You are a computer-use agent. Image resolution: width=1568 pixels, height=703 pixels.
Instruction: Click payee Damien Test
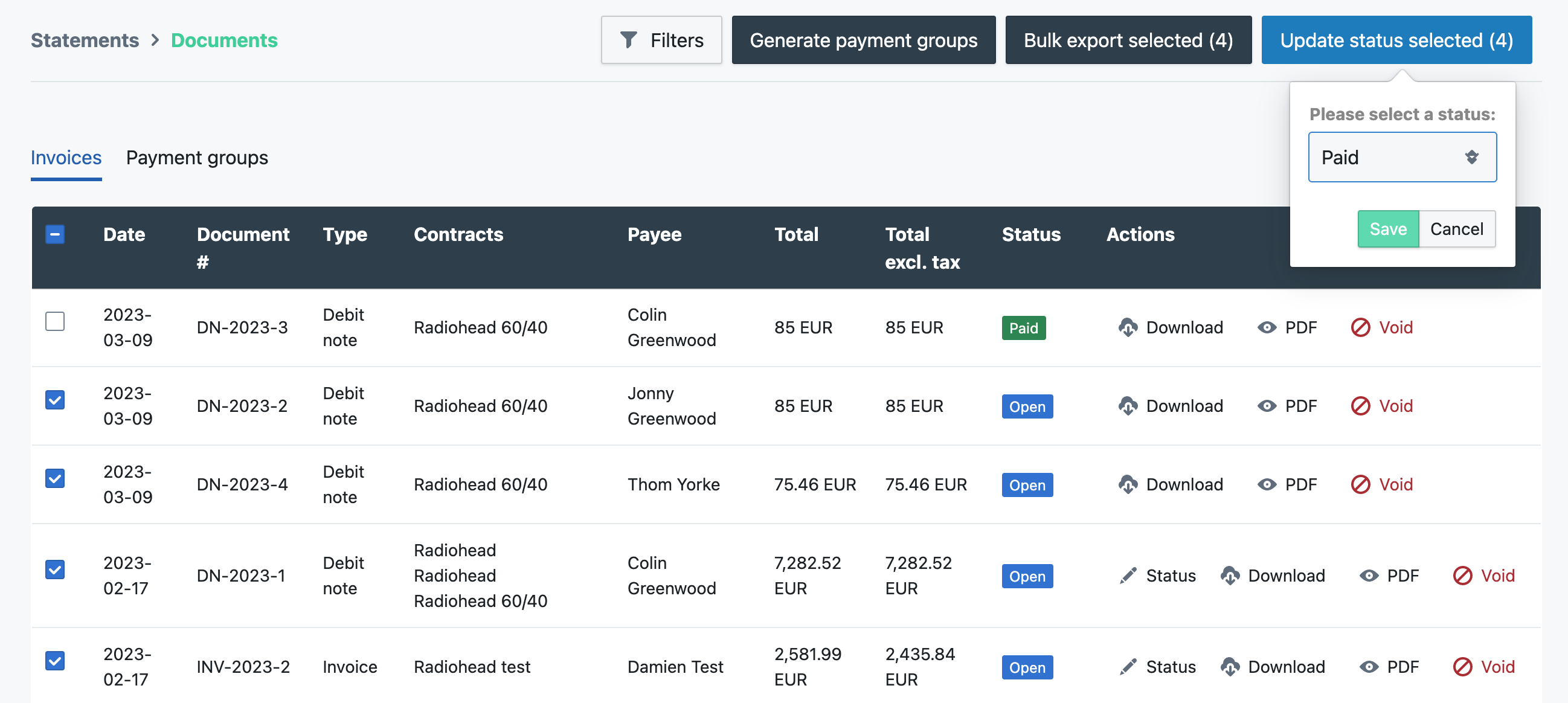(675, 667)
